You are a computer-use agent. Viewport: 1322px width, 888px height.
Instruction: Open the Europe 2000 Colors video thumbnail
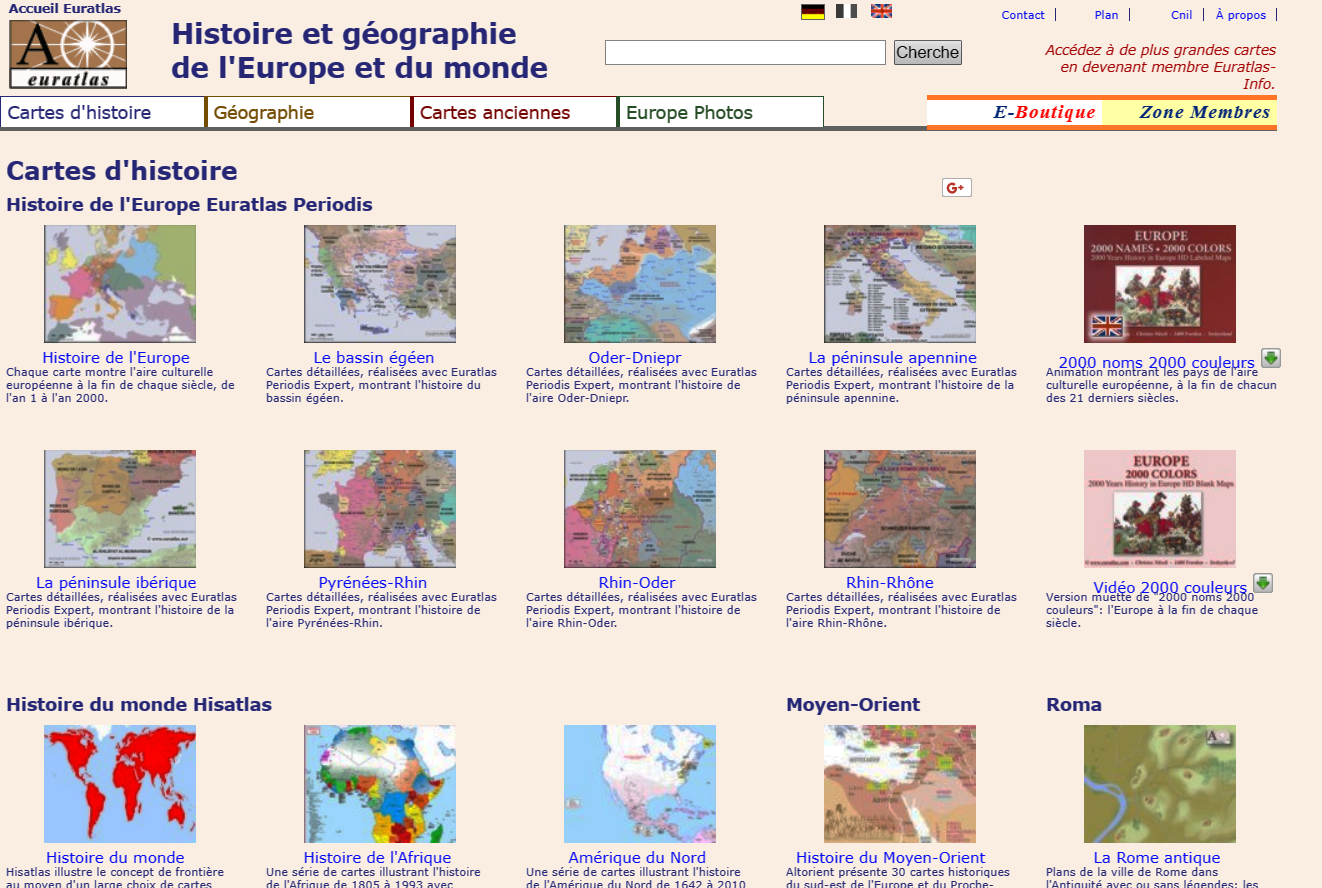pyautogui.click(x=1160, y=509)
